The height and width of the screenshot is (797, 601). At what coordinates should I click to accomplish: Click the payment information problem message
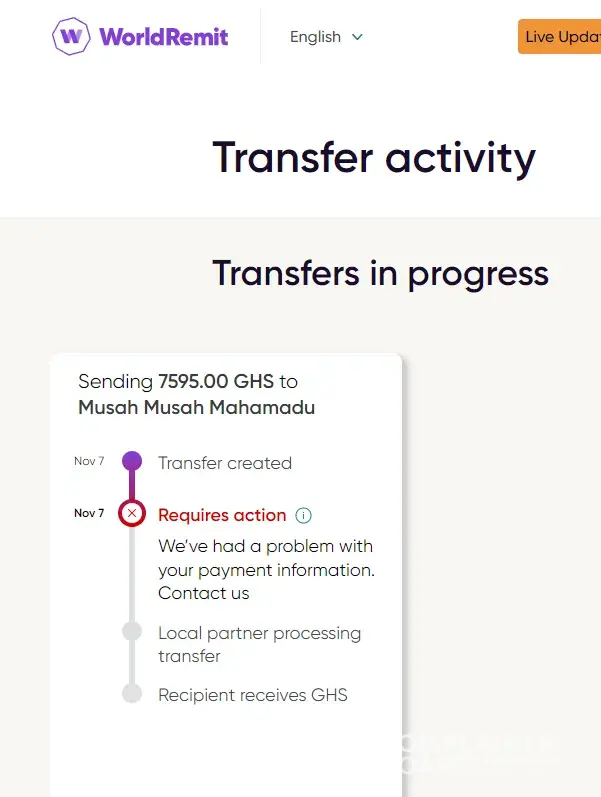pos(266,558)
